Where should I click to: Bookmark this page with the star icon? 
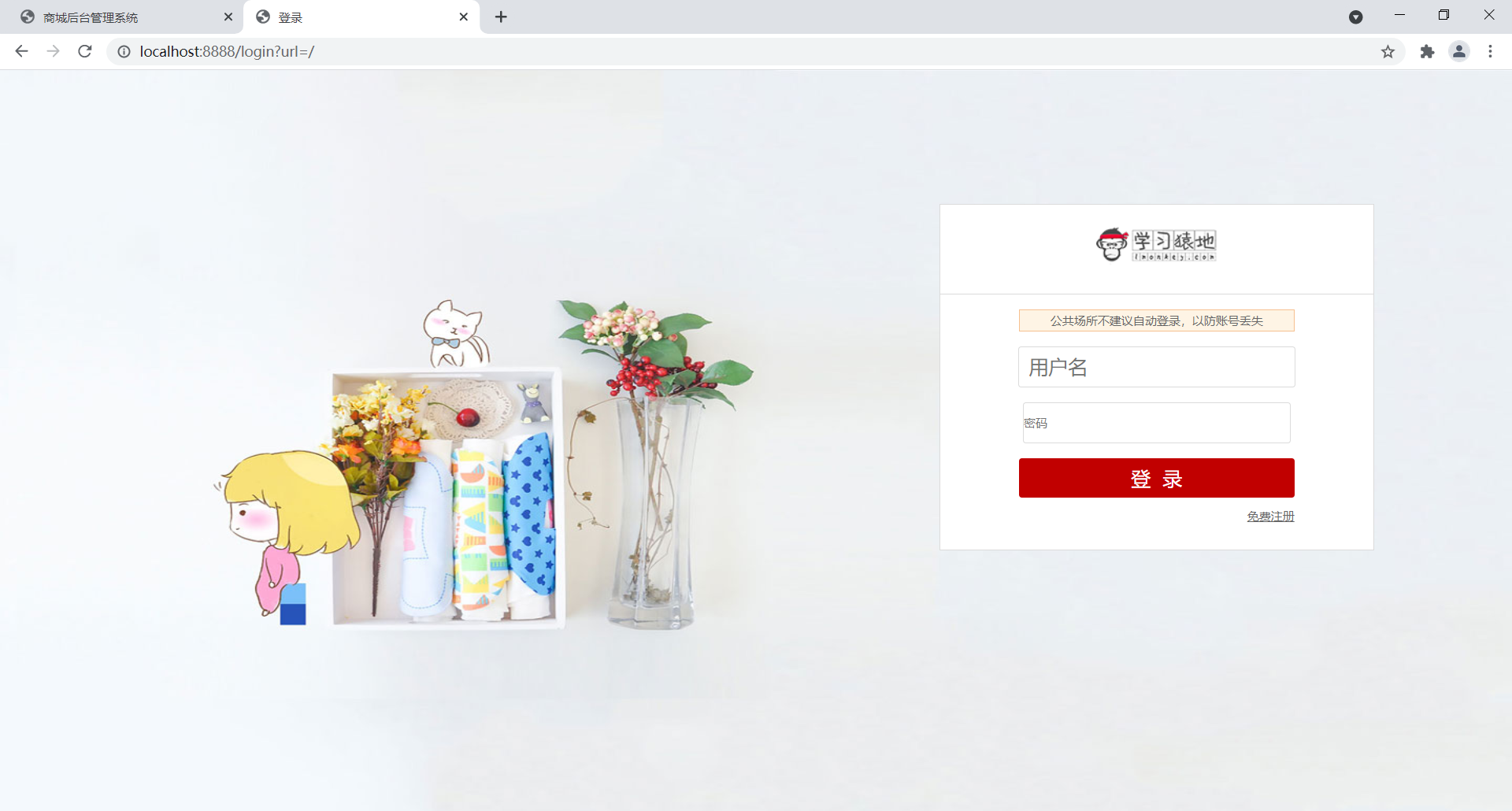[1388, 51]
